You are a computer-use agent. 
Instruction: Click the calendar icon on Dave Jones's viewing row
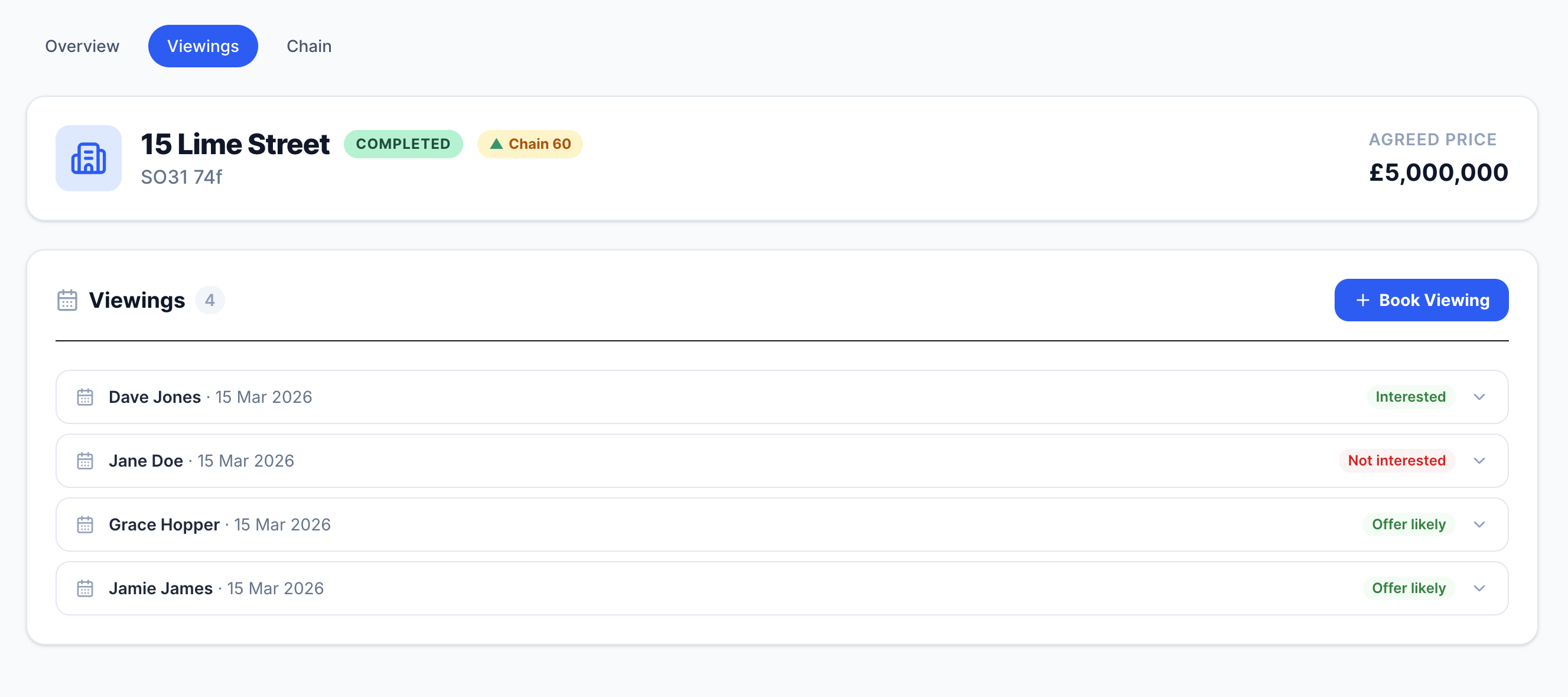85,396
